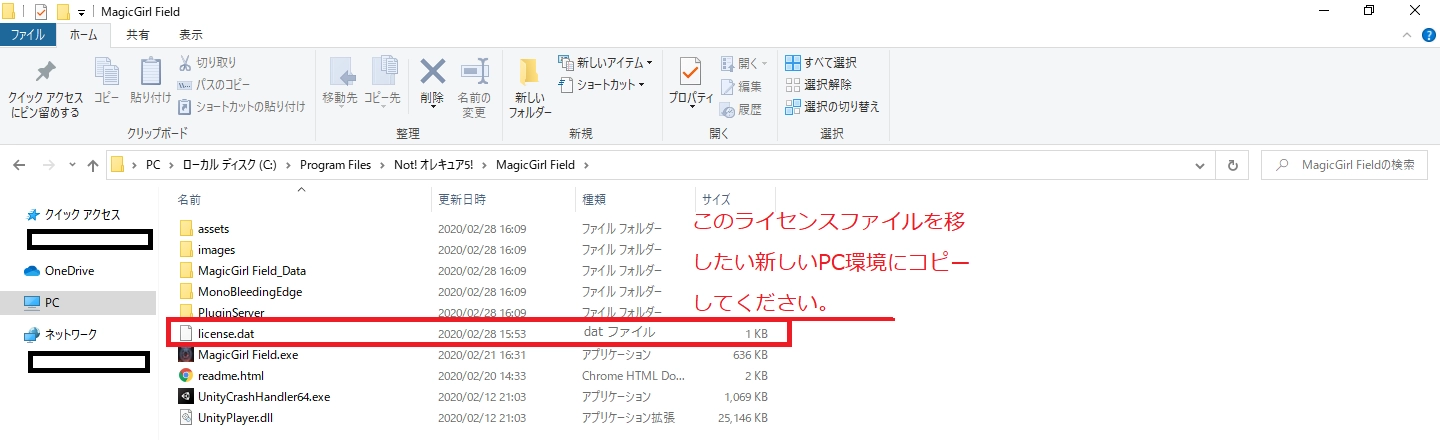Switch to the View (表示) tab
Screen dimensions: 1440x440
190,35
